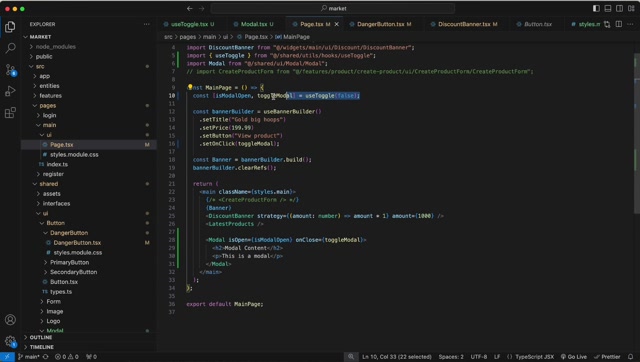The image size is (640, 362).
Task: Switch to useToggle.tsx tab
Action: point(189,24)
